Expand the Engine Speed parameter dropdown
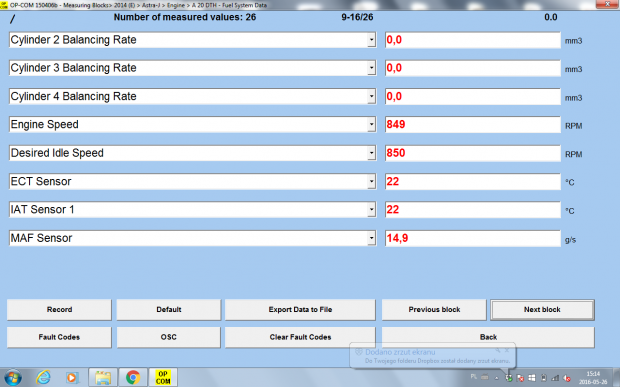 (371, 125)
